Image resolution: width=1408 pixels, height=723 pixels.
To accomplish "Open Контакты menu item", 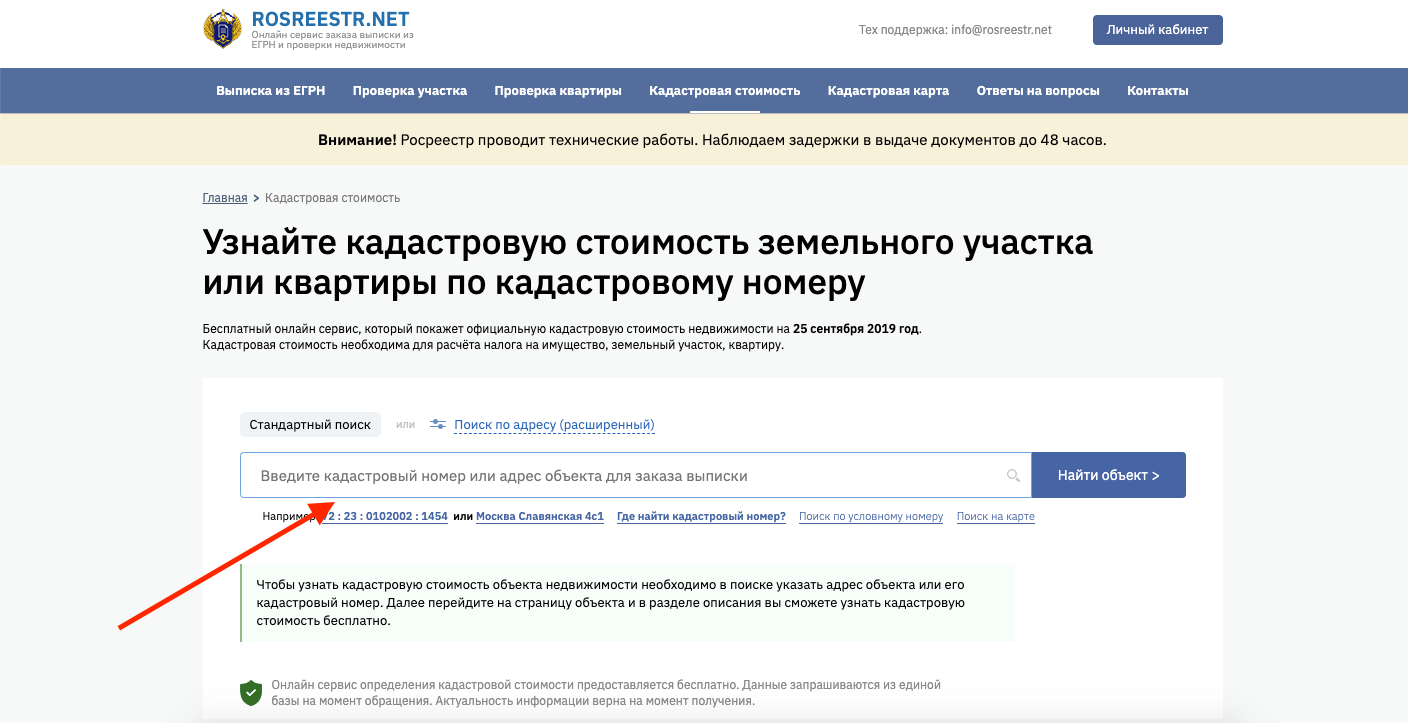I will tap(1157, 91).
